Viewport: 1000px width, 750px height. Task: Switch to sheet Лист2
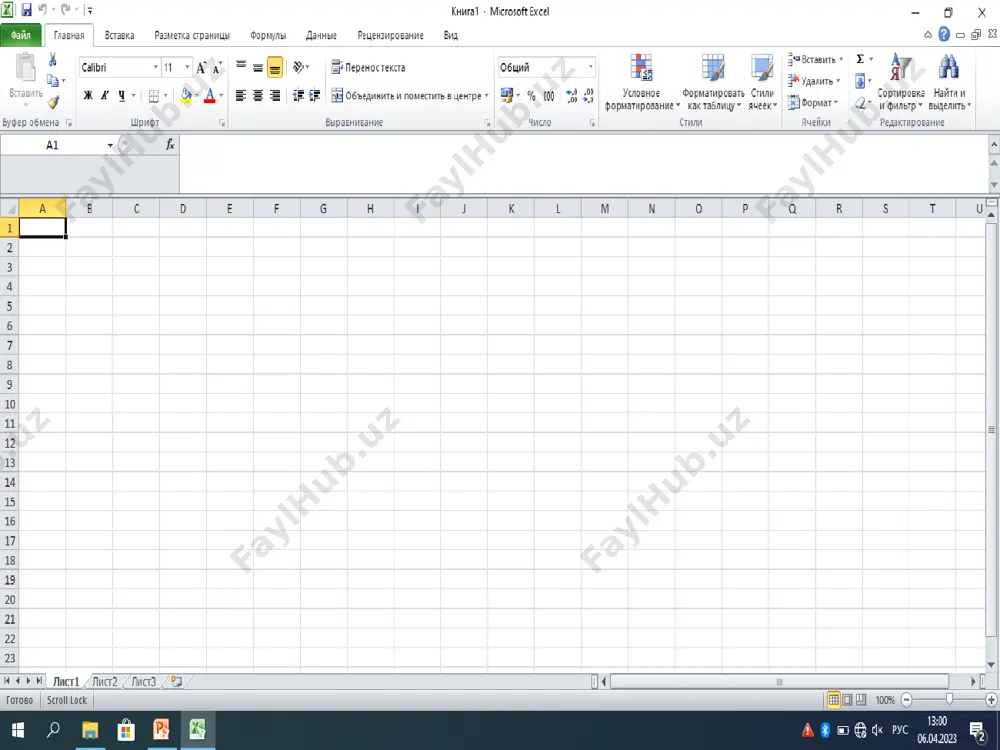point(105,682)
